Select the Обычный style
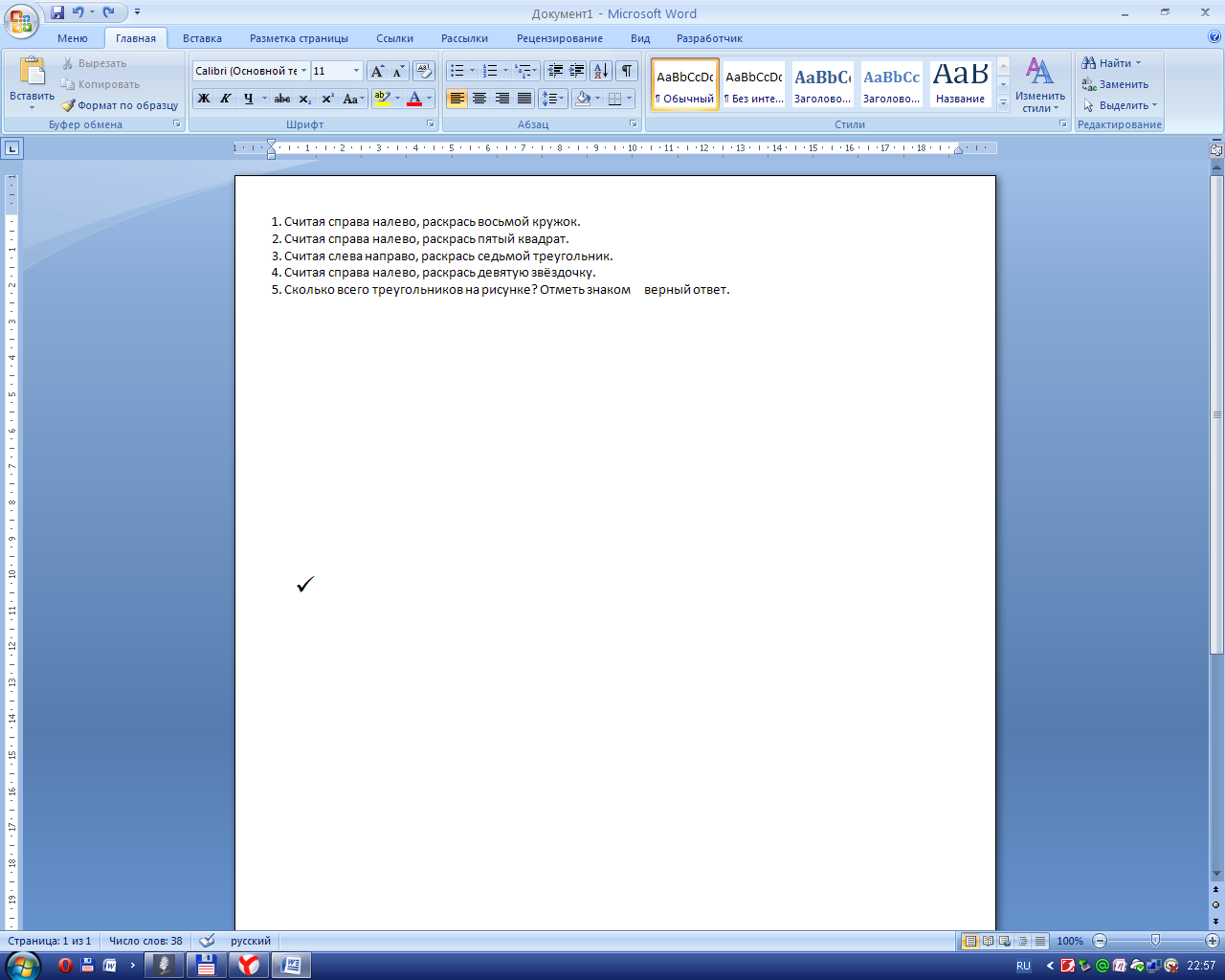1225x980 pixels. 685,84
